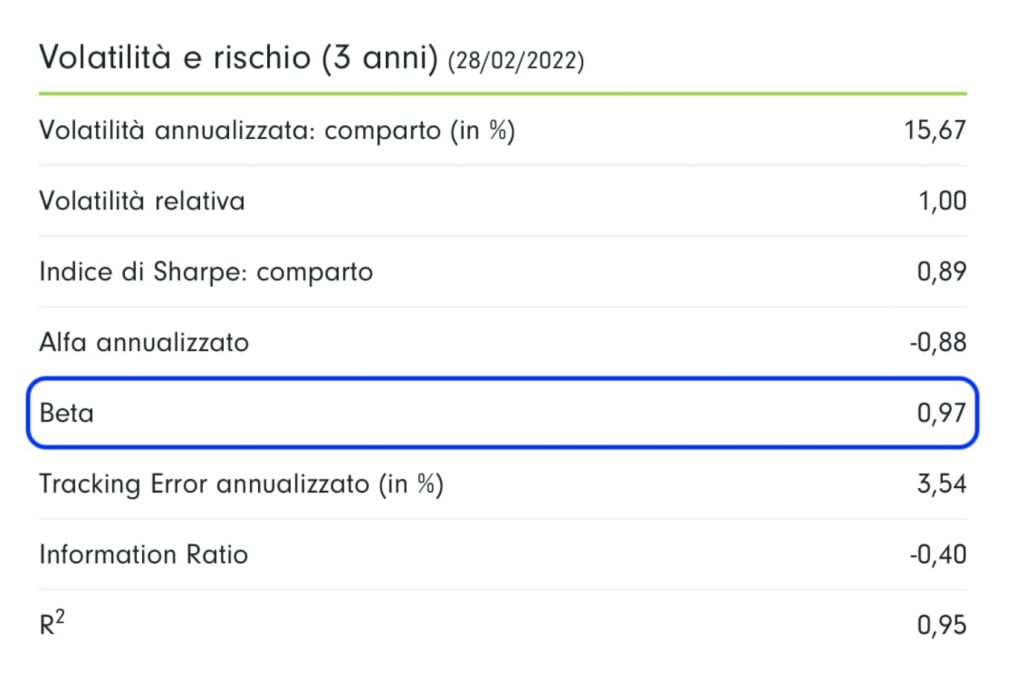The image size is (1024, 677).
Task: Click the 3,54 tracking error value
Action: click(x=941, y=484)
